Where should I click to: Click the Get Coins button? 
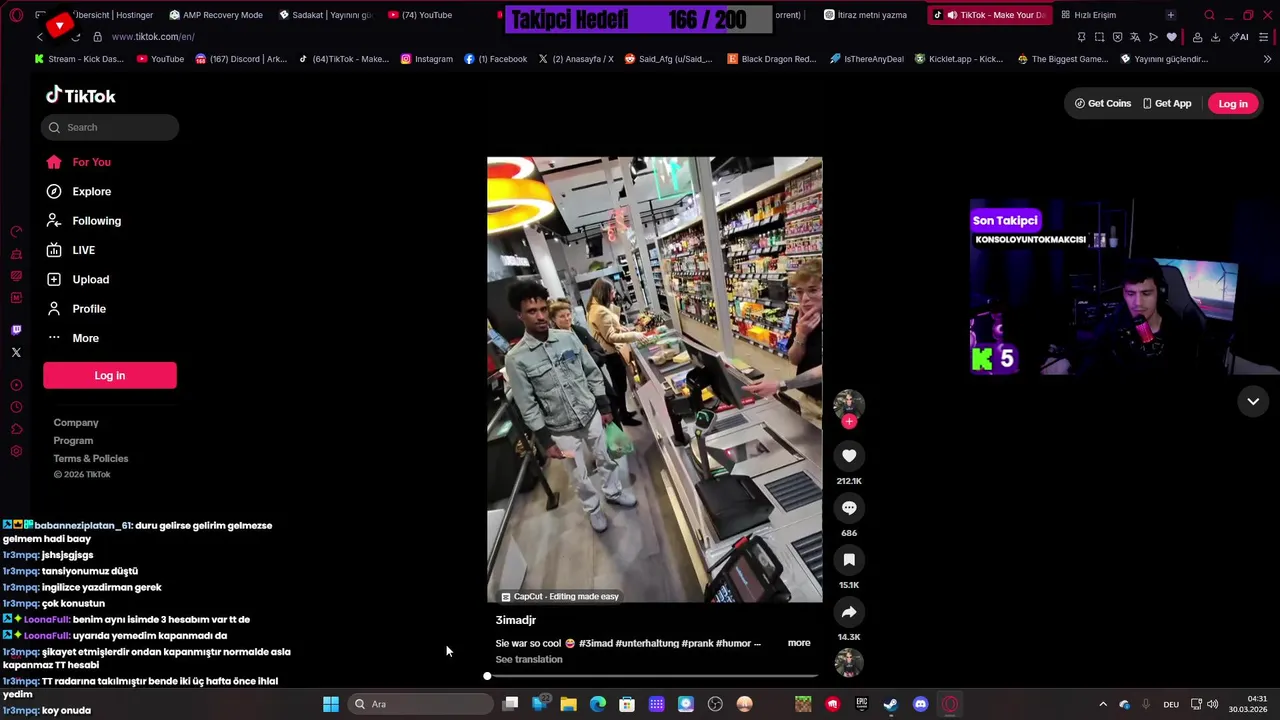(1103, 104)
